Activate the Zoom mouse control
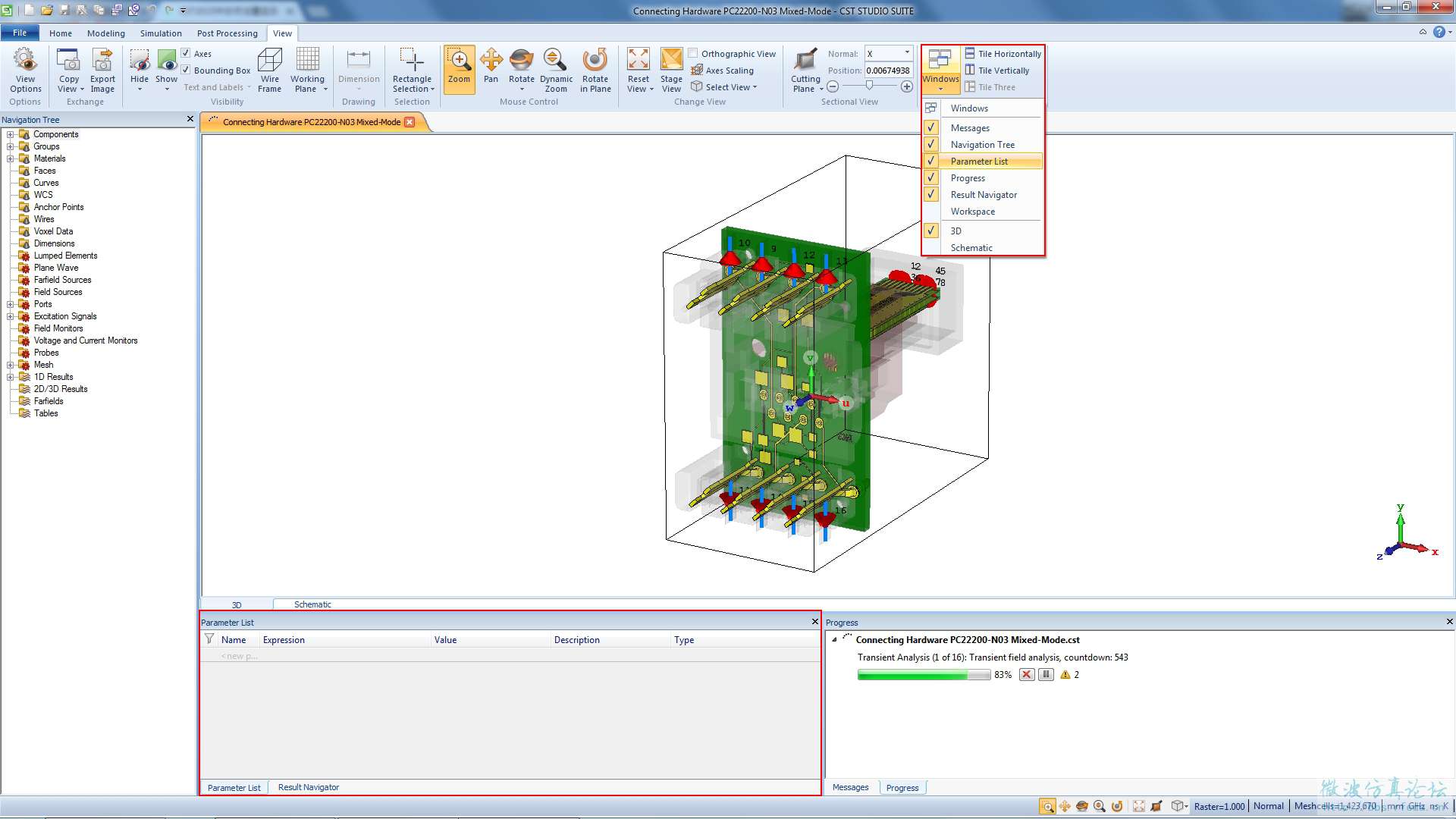Viewport: 1456px width, 819px height. click(x=459, y=69)
